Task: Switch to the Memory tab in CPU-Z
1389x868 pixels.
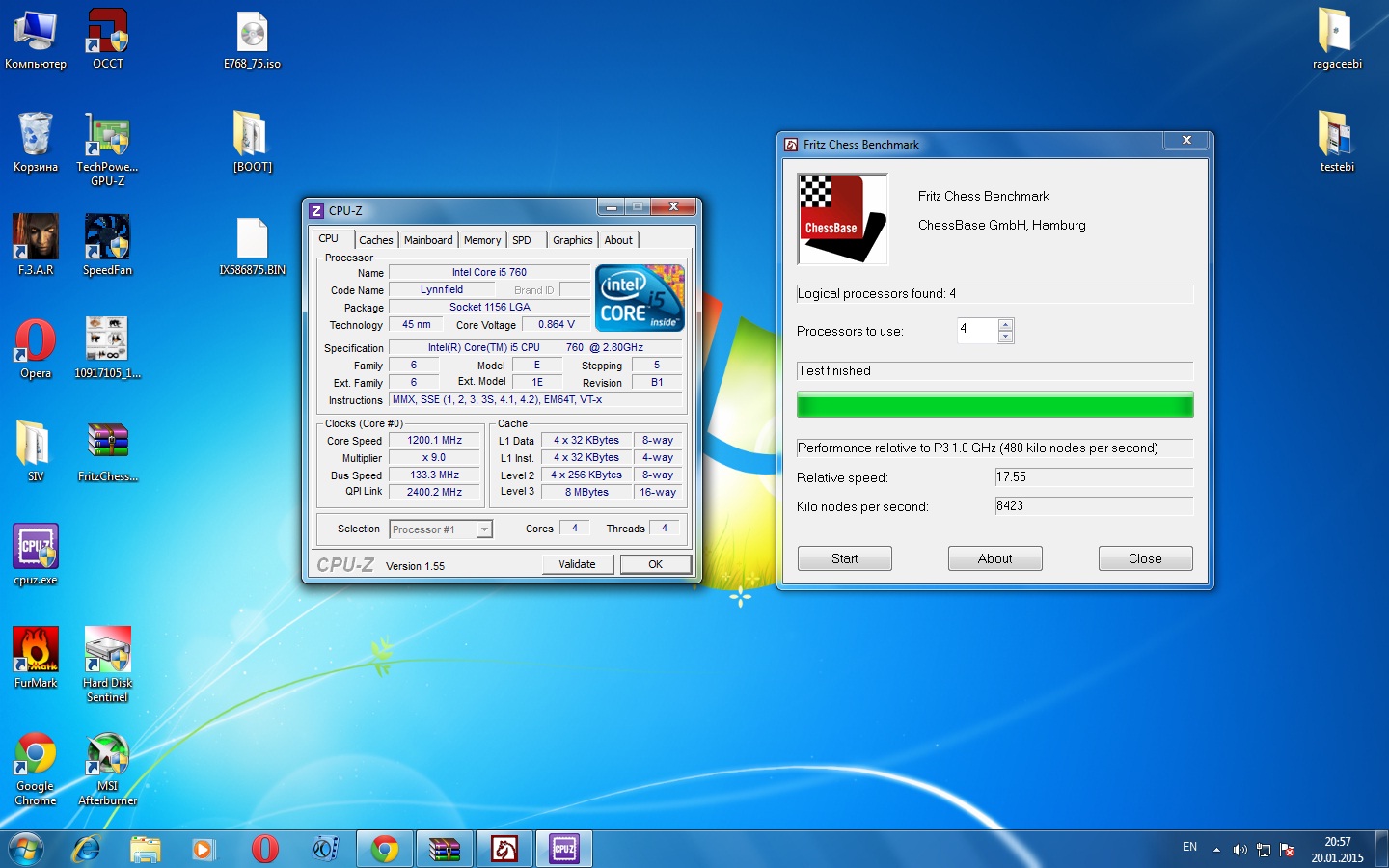Action: coord(481,240)
